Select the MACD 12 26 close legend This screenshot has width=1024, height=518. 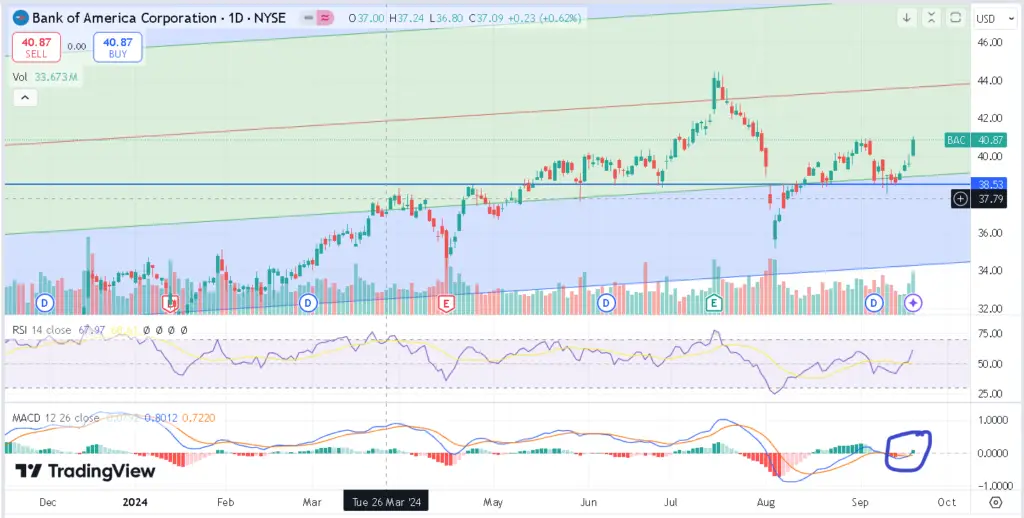click(x=56, y=418)
